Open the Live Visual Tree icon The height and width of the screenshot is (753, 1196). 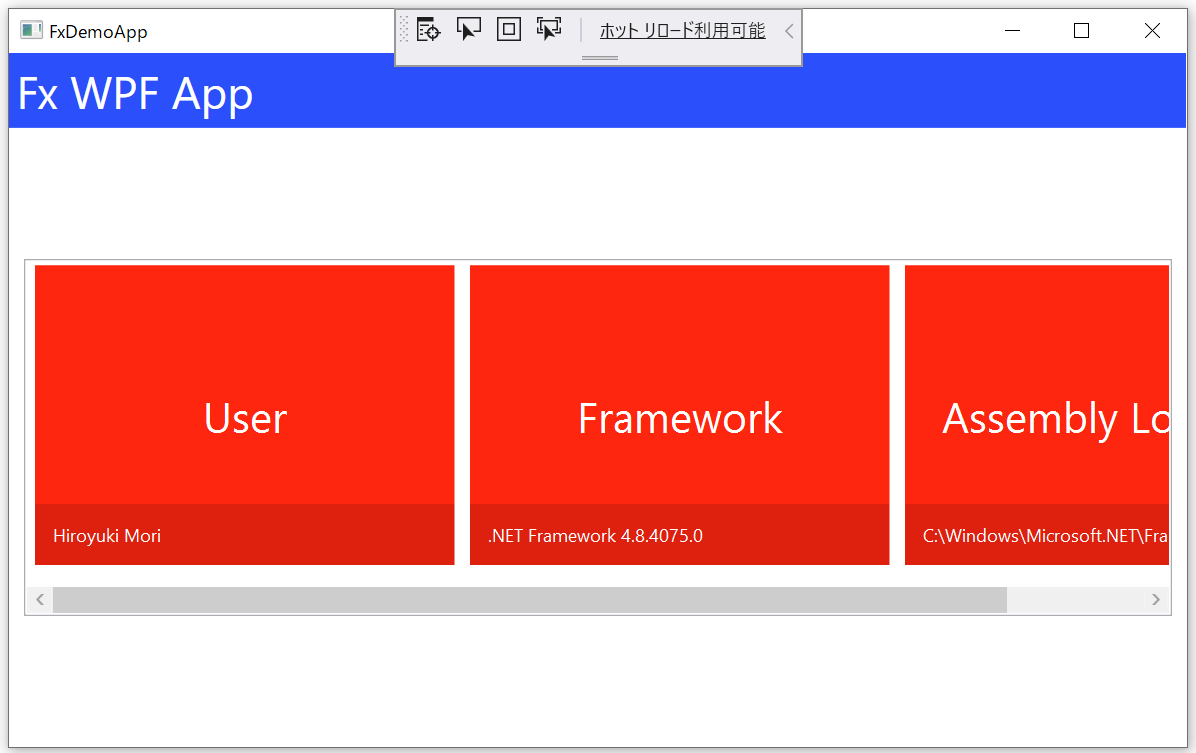[x=429, y=29]
